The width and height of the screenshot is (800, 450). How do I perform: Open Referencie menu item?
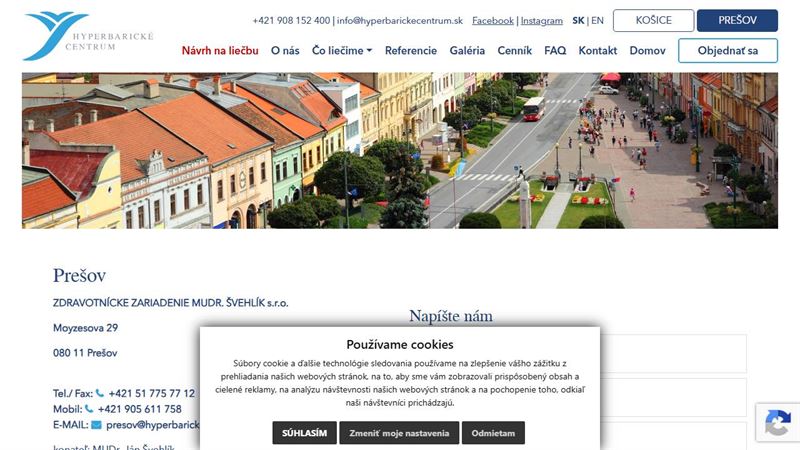[x=411, y=51]
